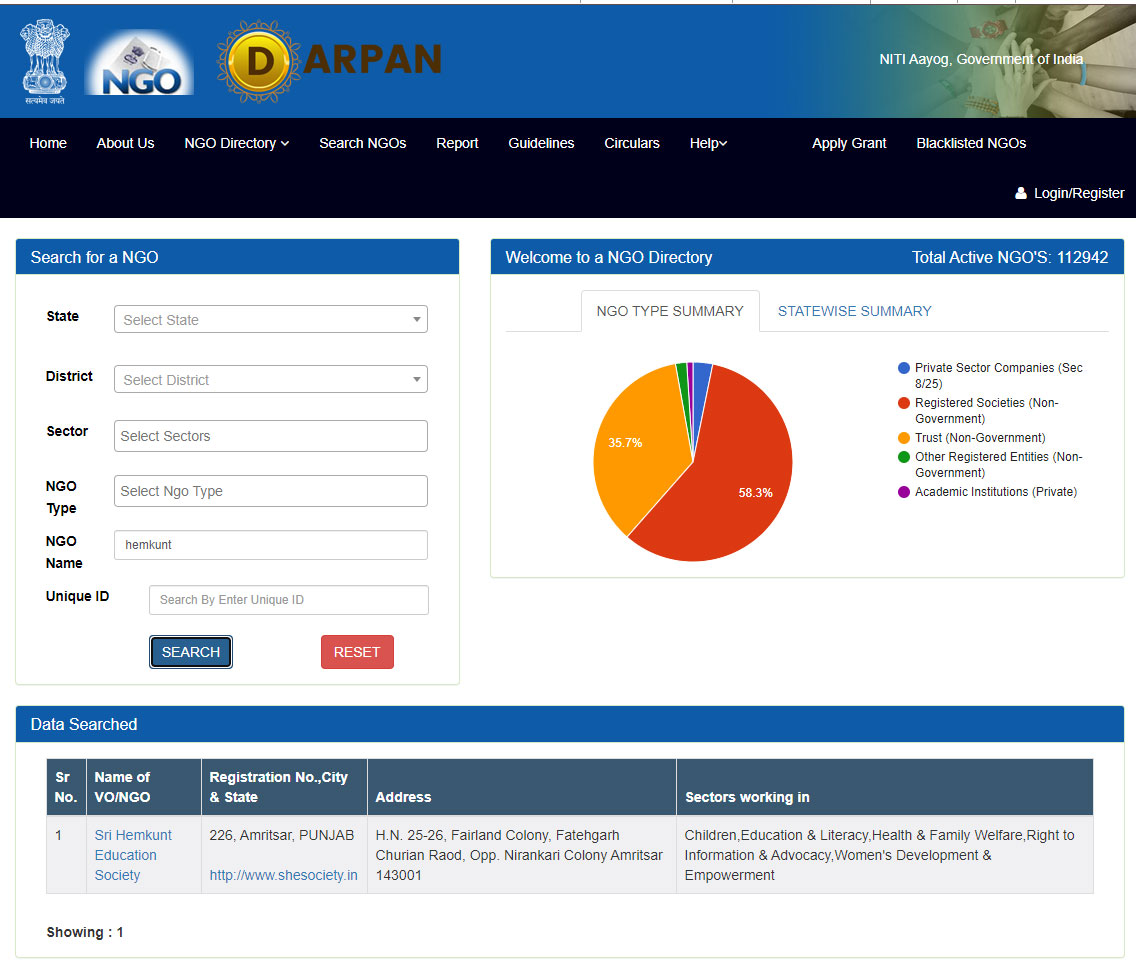Open the Blacklisted NGOs menu item
1136x964 pixels.
(x=971, y=143)
